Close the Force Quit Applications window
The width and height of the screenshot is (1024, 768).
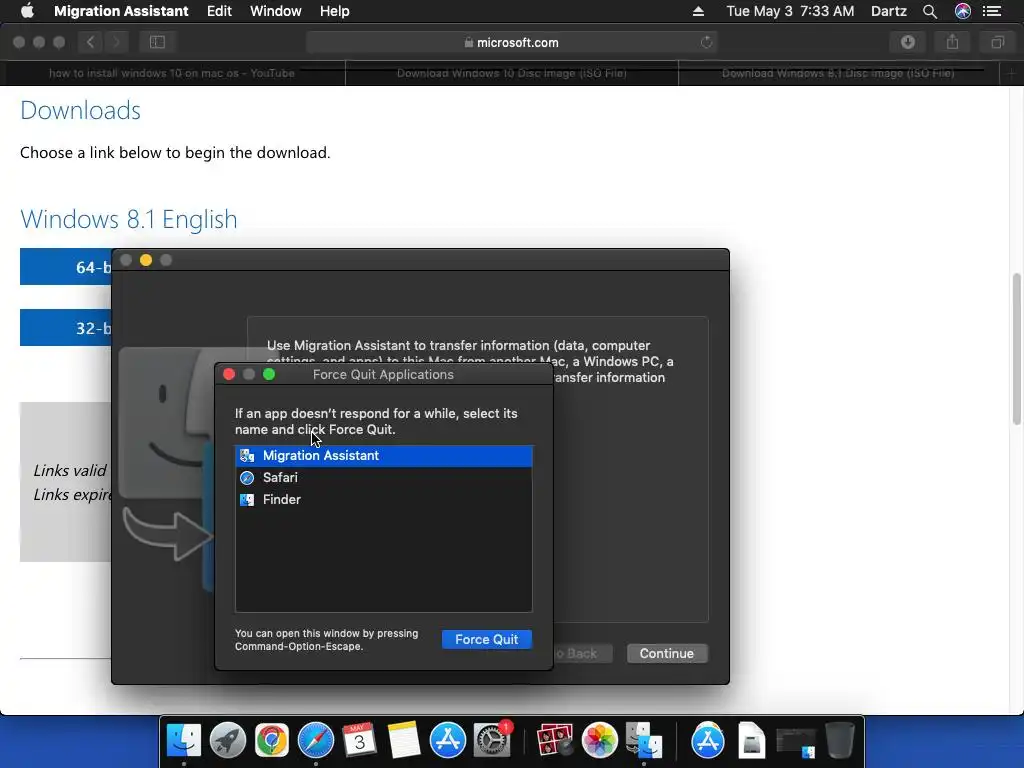(229, 374)
